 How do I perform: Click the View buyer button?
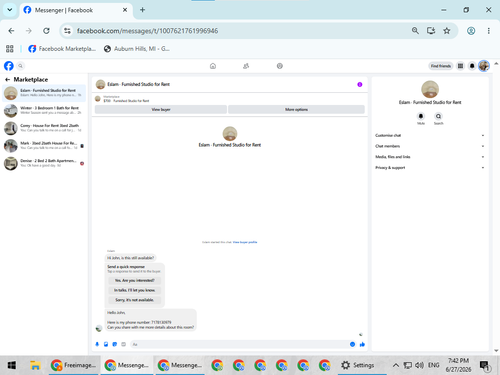(x=161, y=109)
